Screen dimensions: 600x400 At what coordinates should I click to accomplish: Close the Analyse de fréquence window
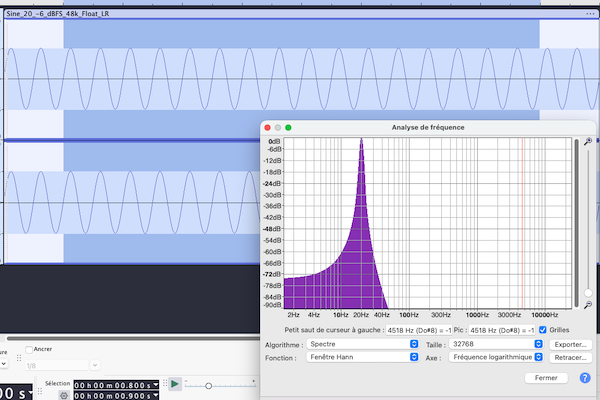(x=267, y=127)
